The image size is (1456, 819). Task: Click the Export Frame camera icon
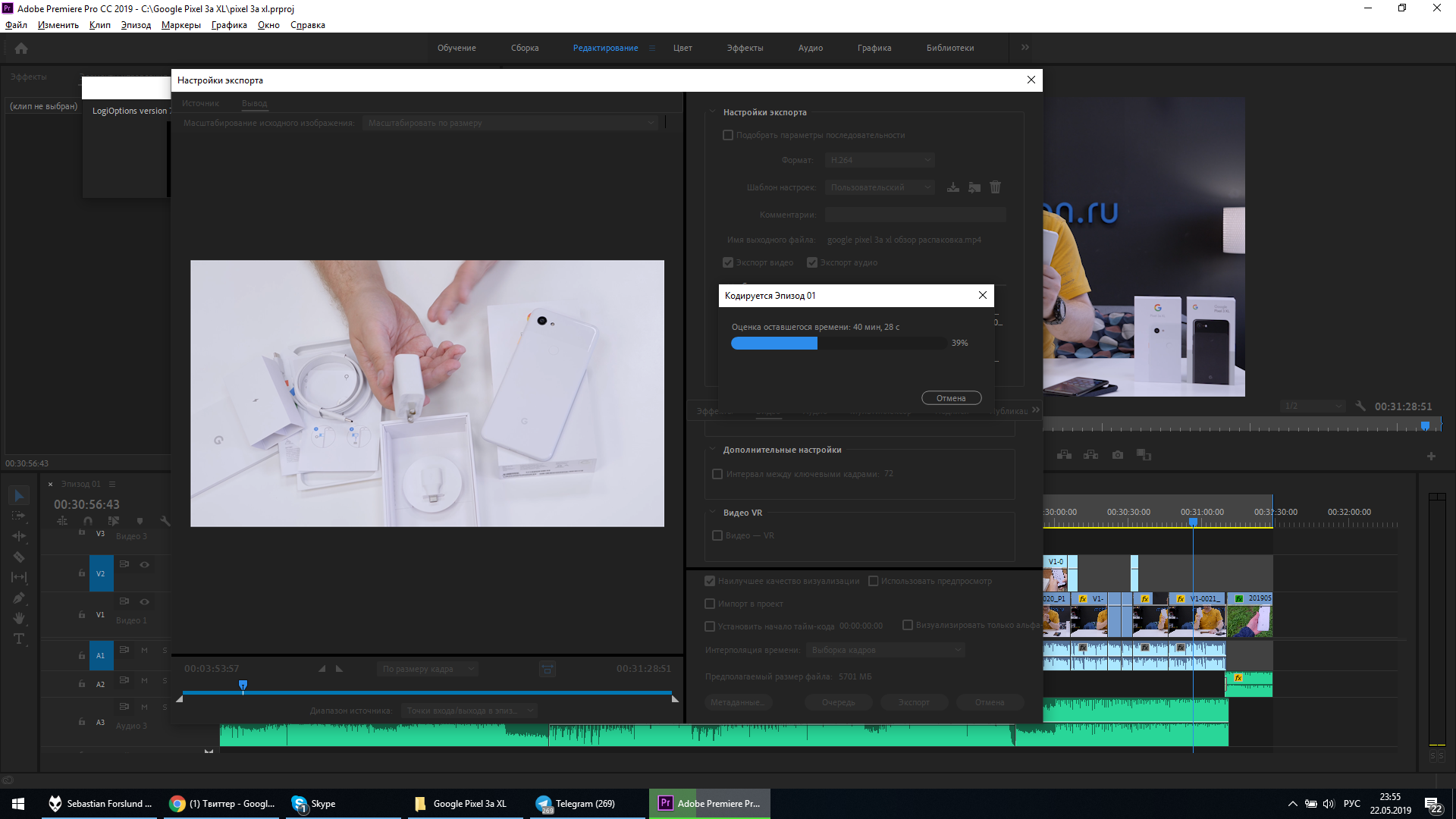1118,455
